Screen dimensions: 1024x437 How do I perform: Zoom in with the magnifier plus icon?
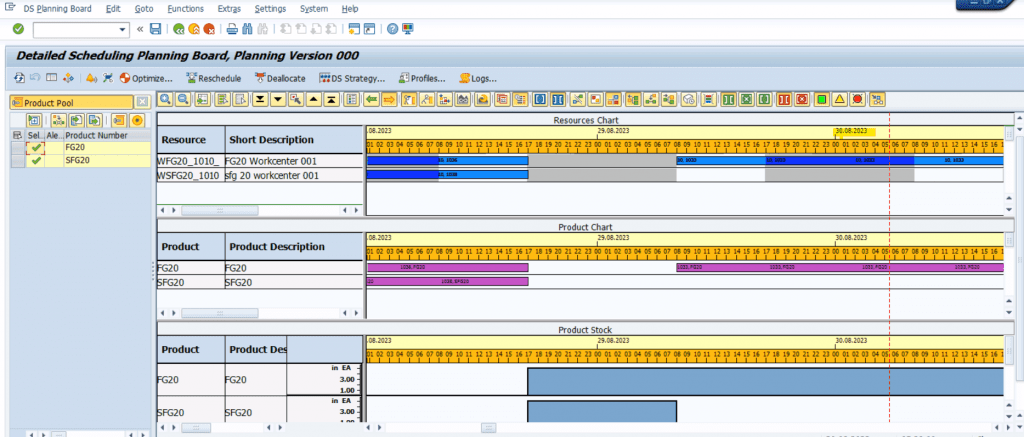coord(165,99)
